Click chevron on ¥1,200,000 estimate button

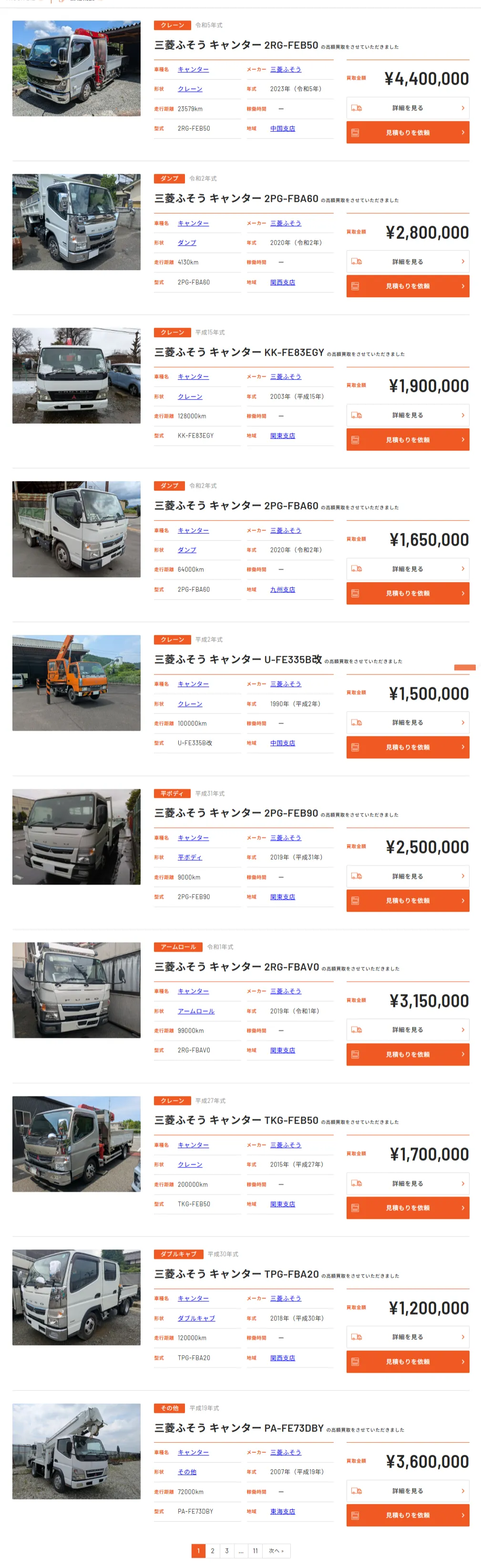pos(463,1362)
